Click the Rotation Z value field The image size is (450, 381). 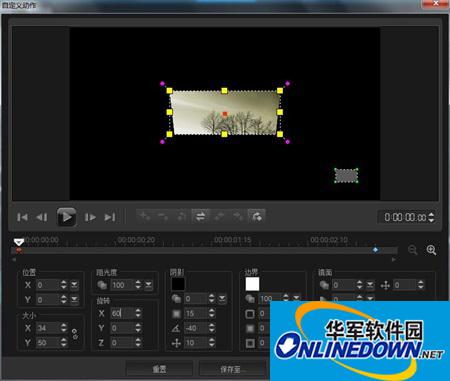click(x=122, y=343)
